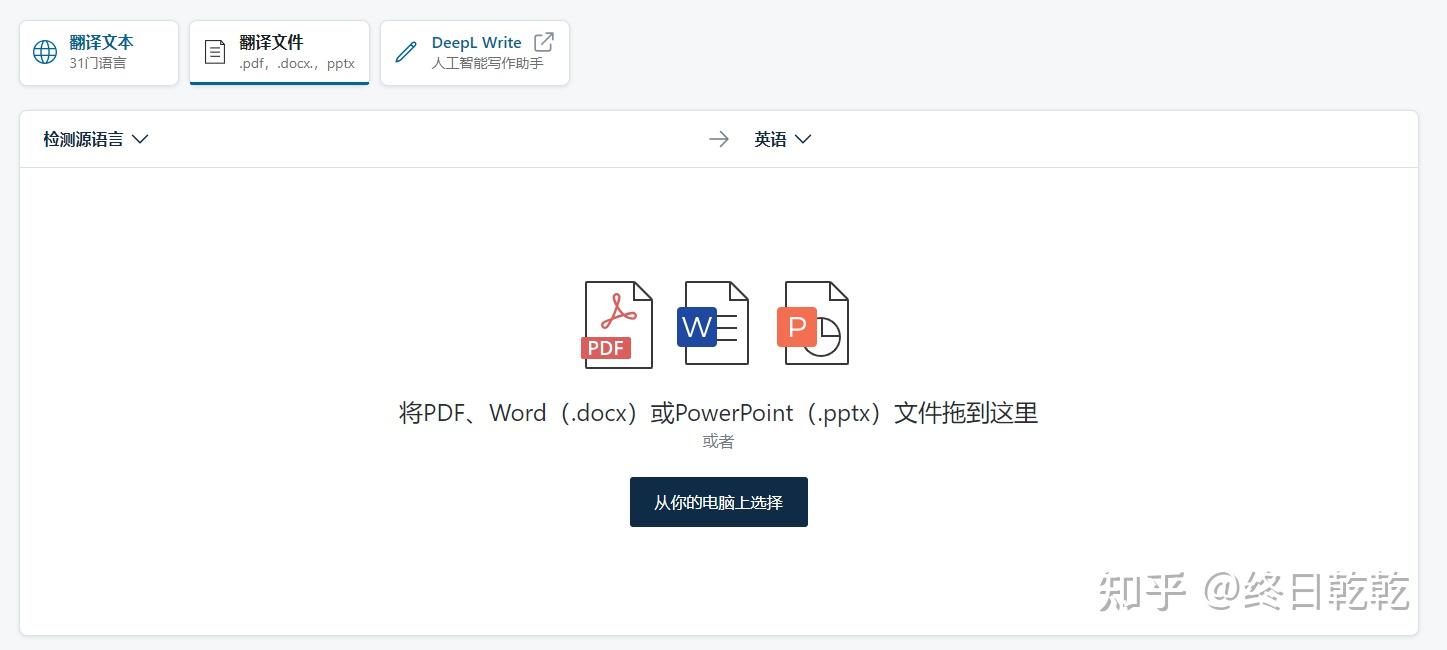1447x650 pixels.
Task: Click the 或者 text
Action: (718, 441)
